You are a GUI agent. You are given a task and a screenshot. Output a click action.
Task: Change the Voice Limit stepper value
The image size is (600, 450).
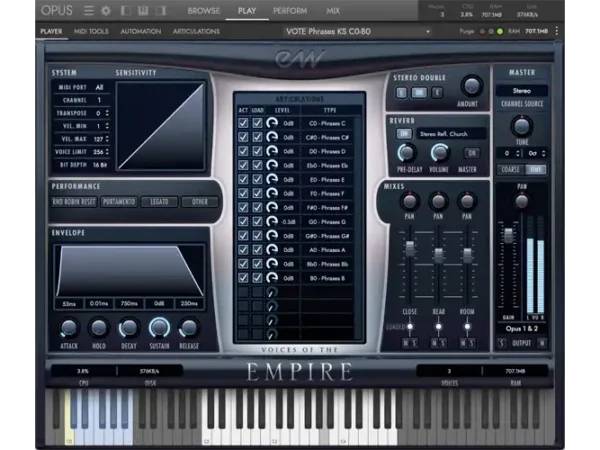pyautogui.click(x=107, y=152)
